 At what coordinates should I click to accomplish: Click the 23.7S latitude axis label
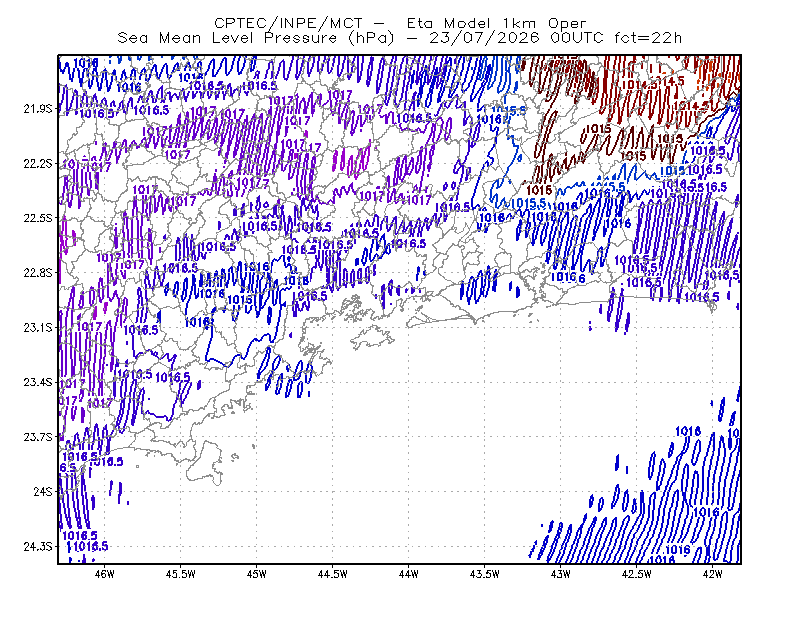(x=38, y=437)
